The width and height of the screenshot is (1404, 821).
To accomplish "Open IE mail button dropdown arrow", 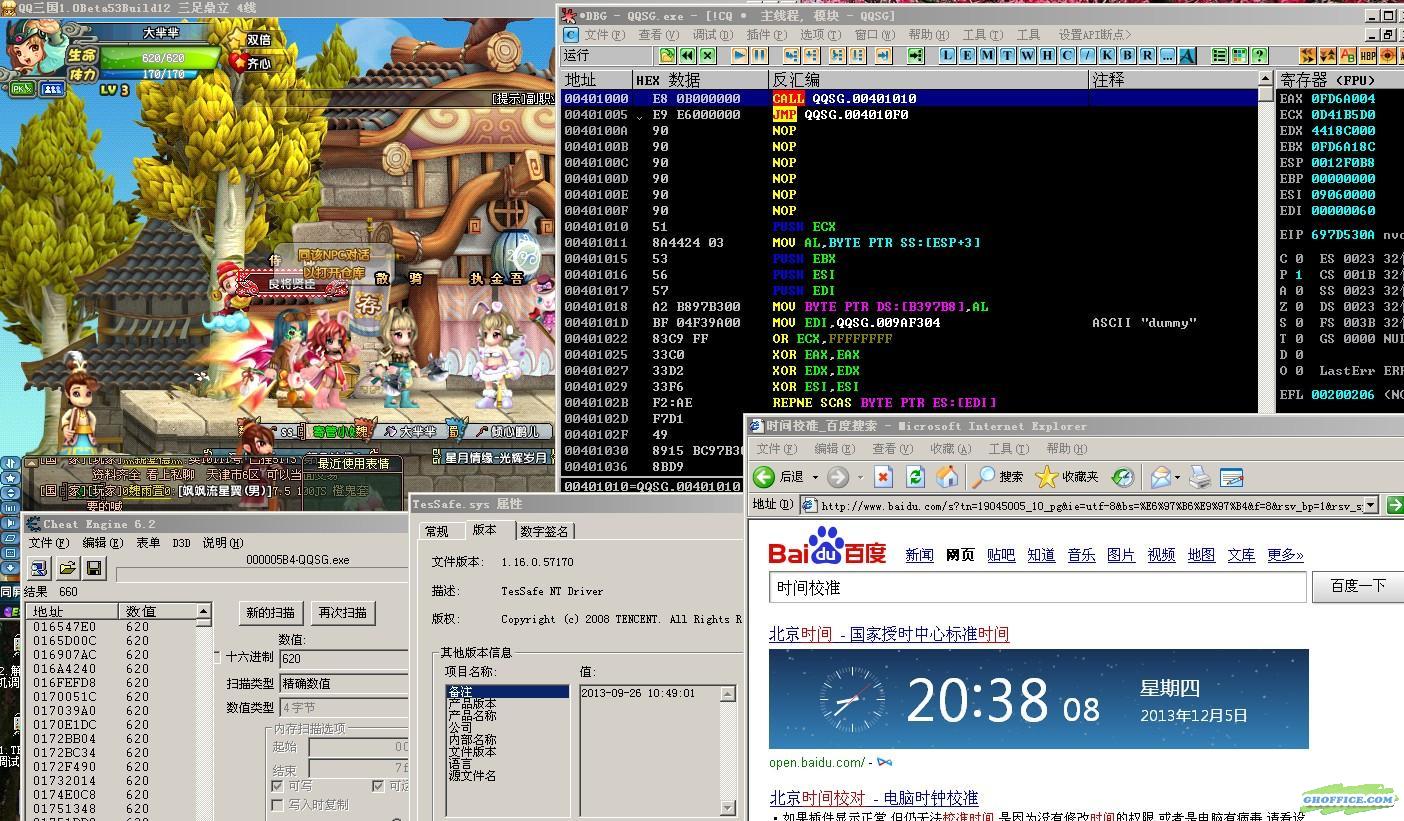I will pyautogui.click(x=1177, y=477).
